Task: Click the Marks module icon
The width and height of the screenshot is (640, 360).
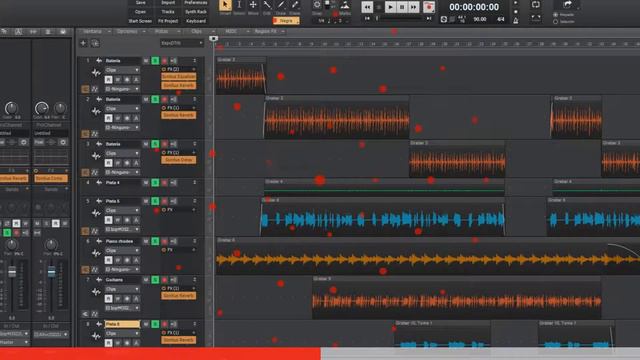Action: click(345, 5)
